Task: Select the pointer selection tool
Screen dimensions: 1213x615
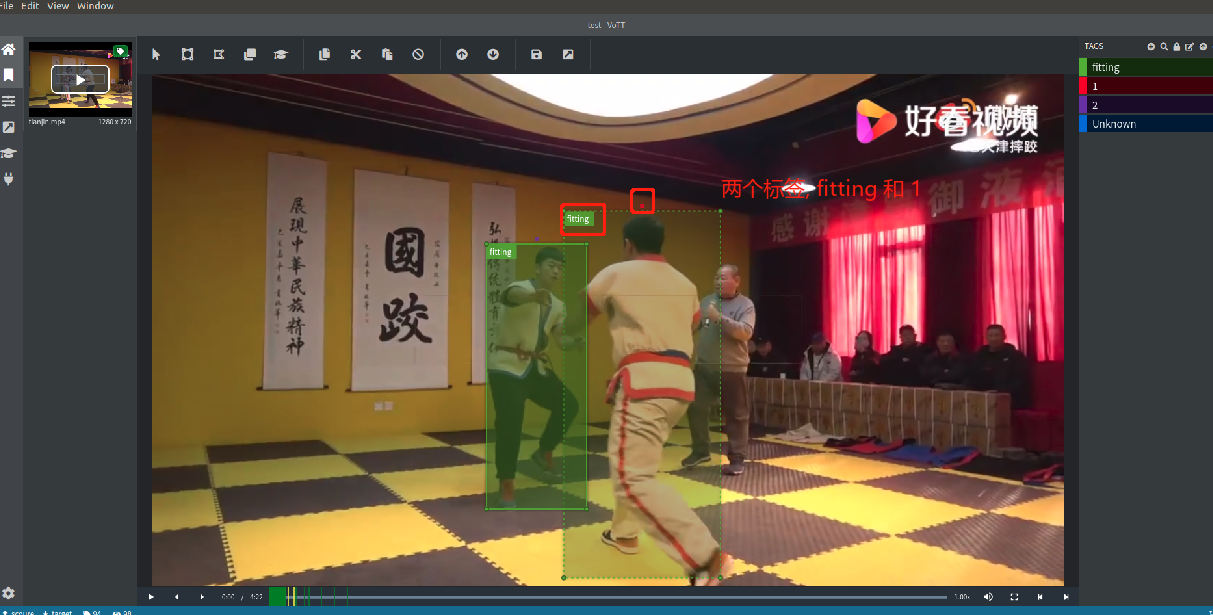Action: click(155, 54)
